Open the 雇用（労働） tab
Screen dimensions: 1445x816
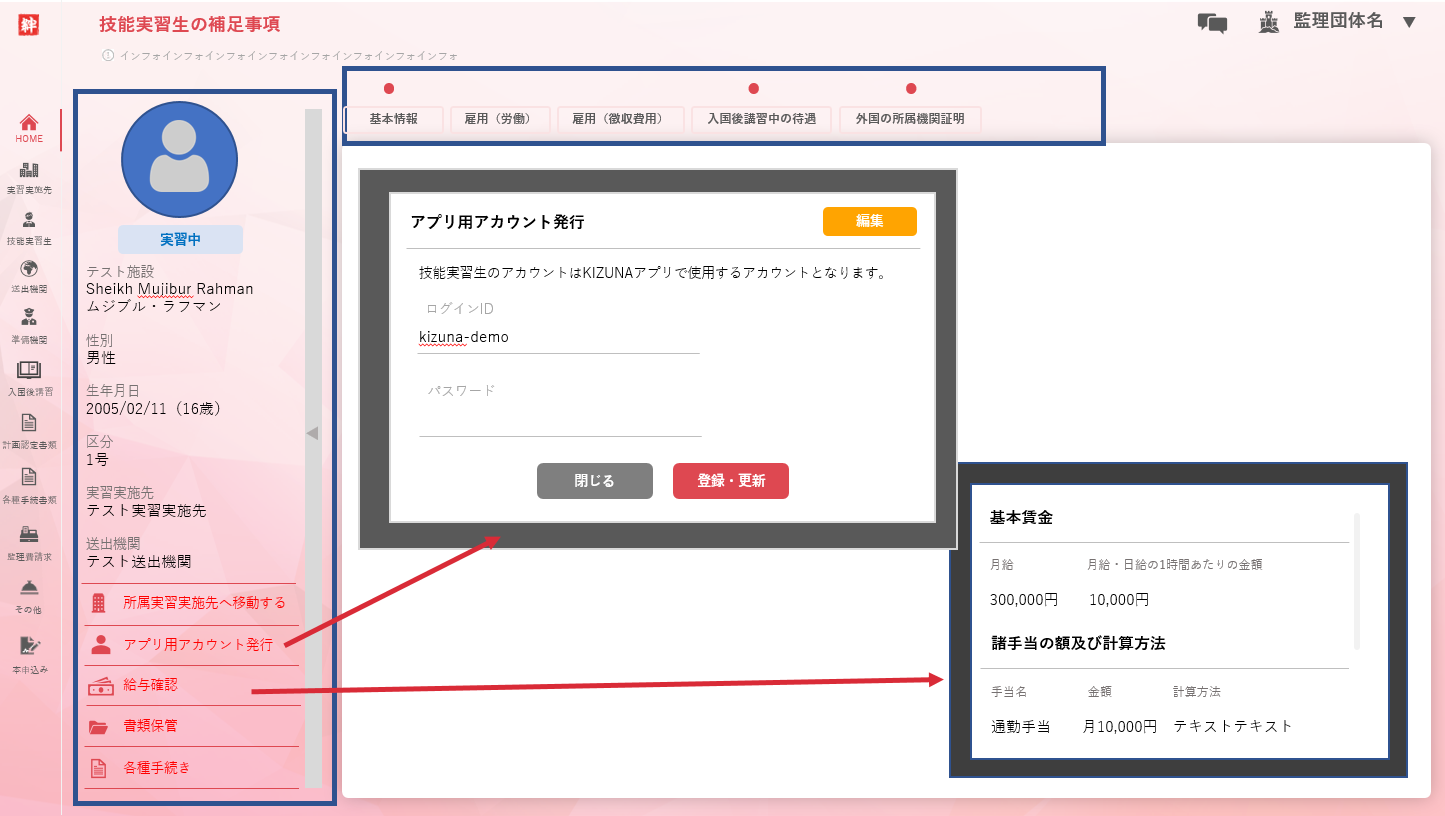point(500,119)
